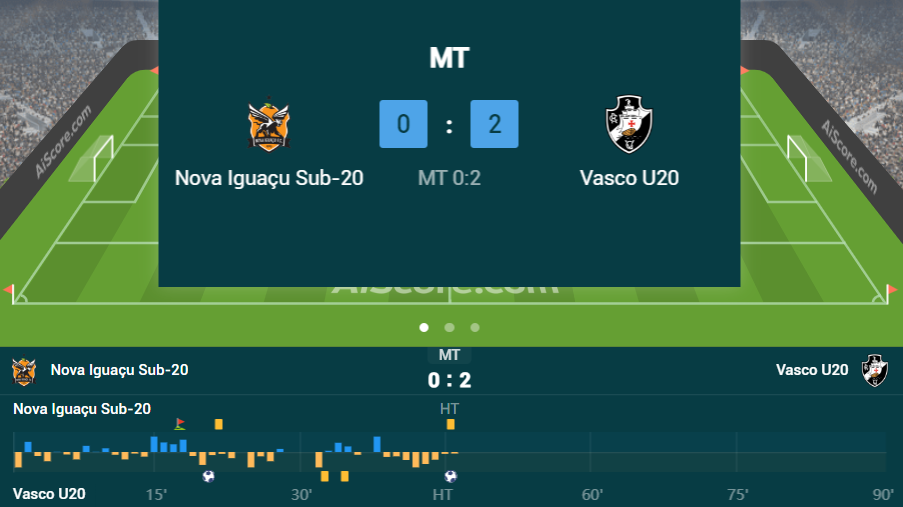Viewport: 903px width, 507px height.
Task: Click the first-half goal ball icon on the timeline
Action: coord(208,476)
